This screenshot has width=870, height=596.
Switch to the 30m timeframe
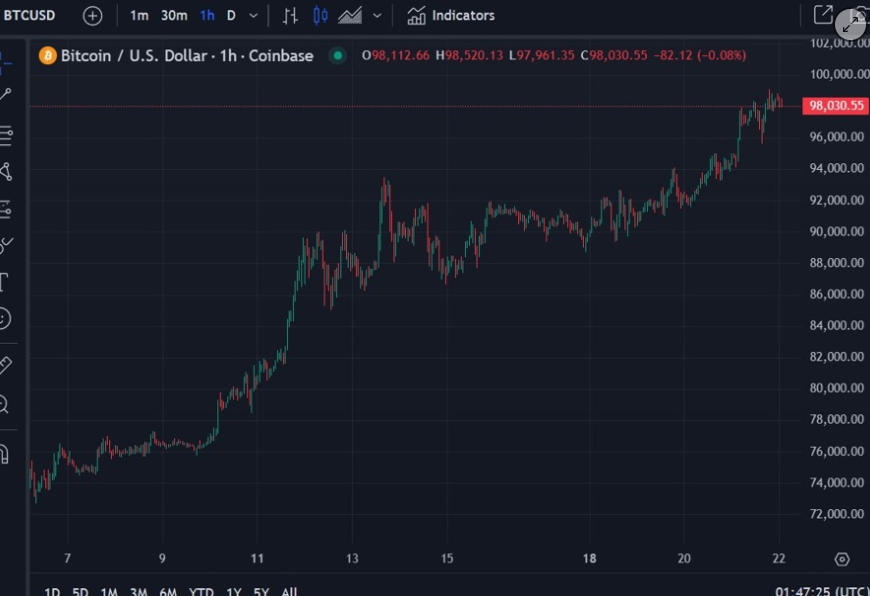click(174, 16)
